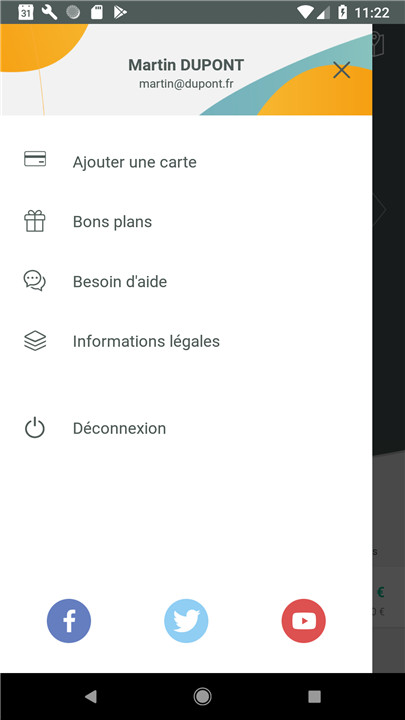This screenshot has height=720, width=405.
Task: Tap the Martin DUPONT profile name
Action: [186, 65]
